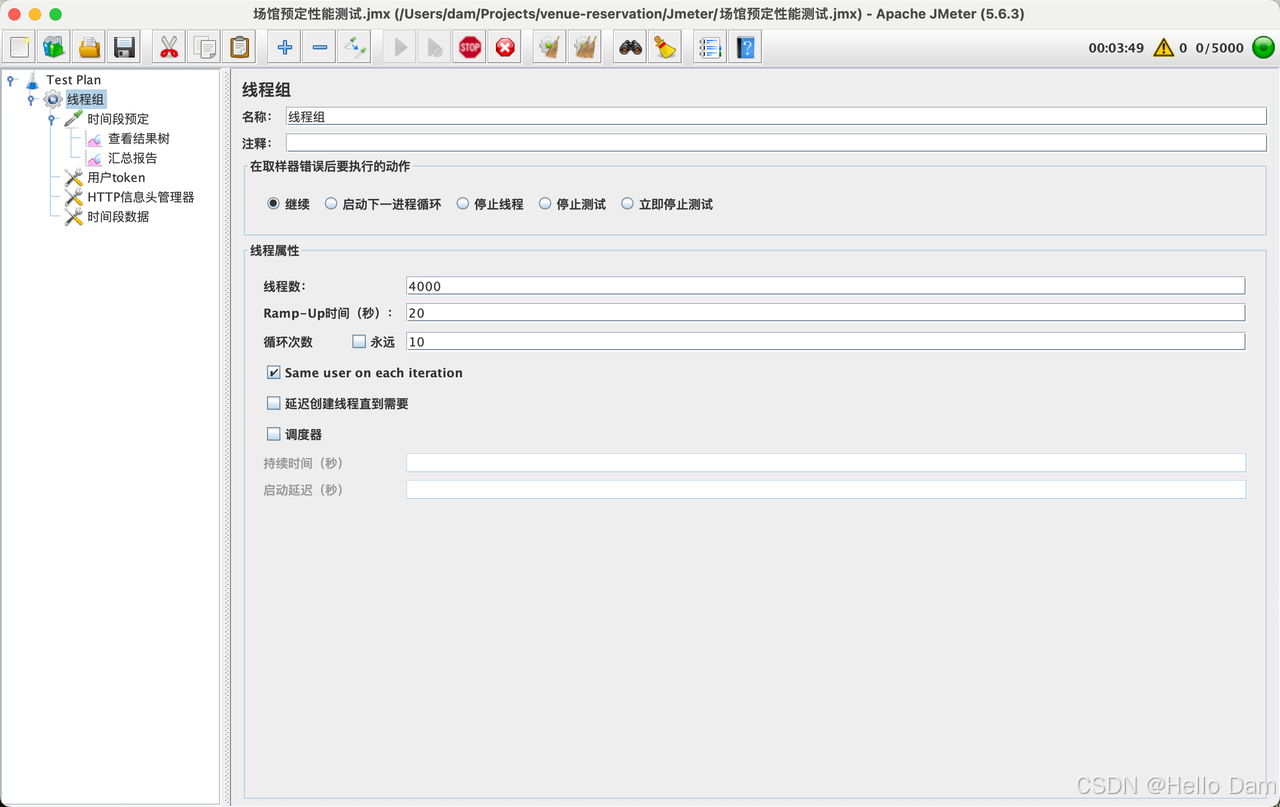Select HTTP信息头管理器 in the tree
Image resolution: width=1280 pixels, height=807 pixels.
[141, 197]
